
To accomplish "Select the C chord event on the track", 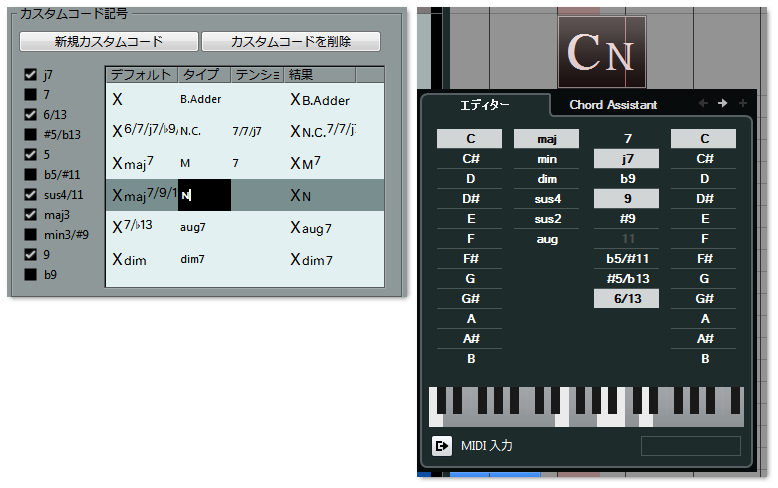I will 602,52.
